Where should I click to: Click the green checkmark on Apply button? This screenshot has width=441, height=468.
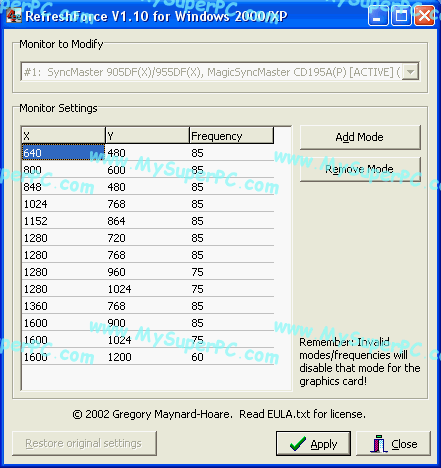coord(298,444)
